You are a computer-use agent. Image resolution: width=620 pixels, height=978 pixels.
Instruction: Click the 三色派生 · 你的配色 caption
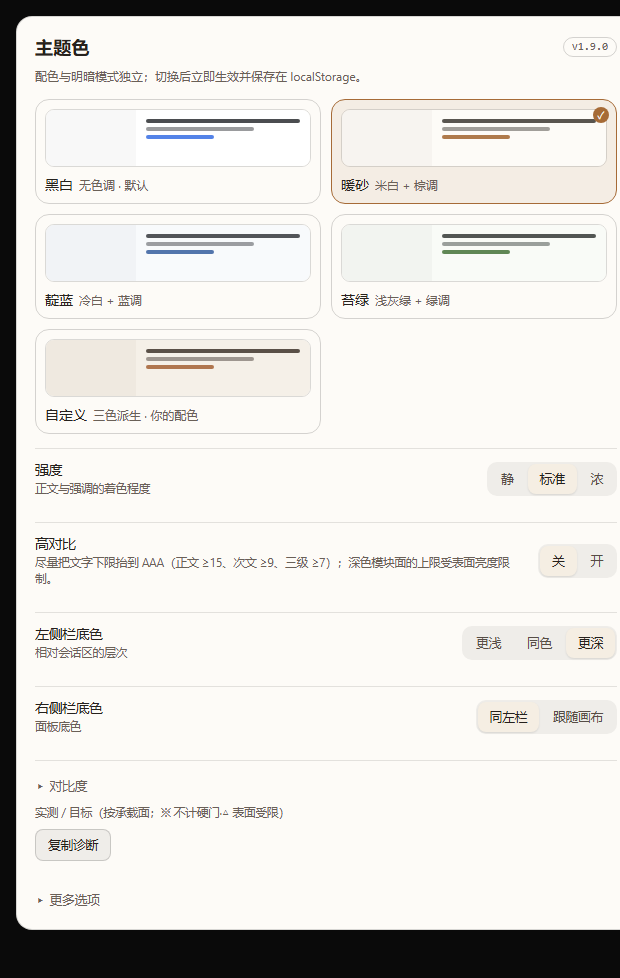pyautogui.click(x=145, y=415)
